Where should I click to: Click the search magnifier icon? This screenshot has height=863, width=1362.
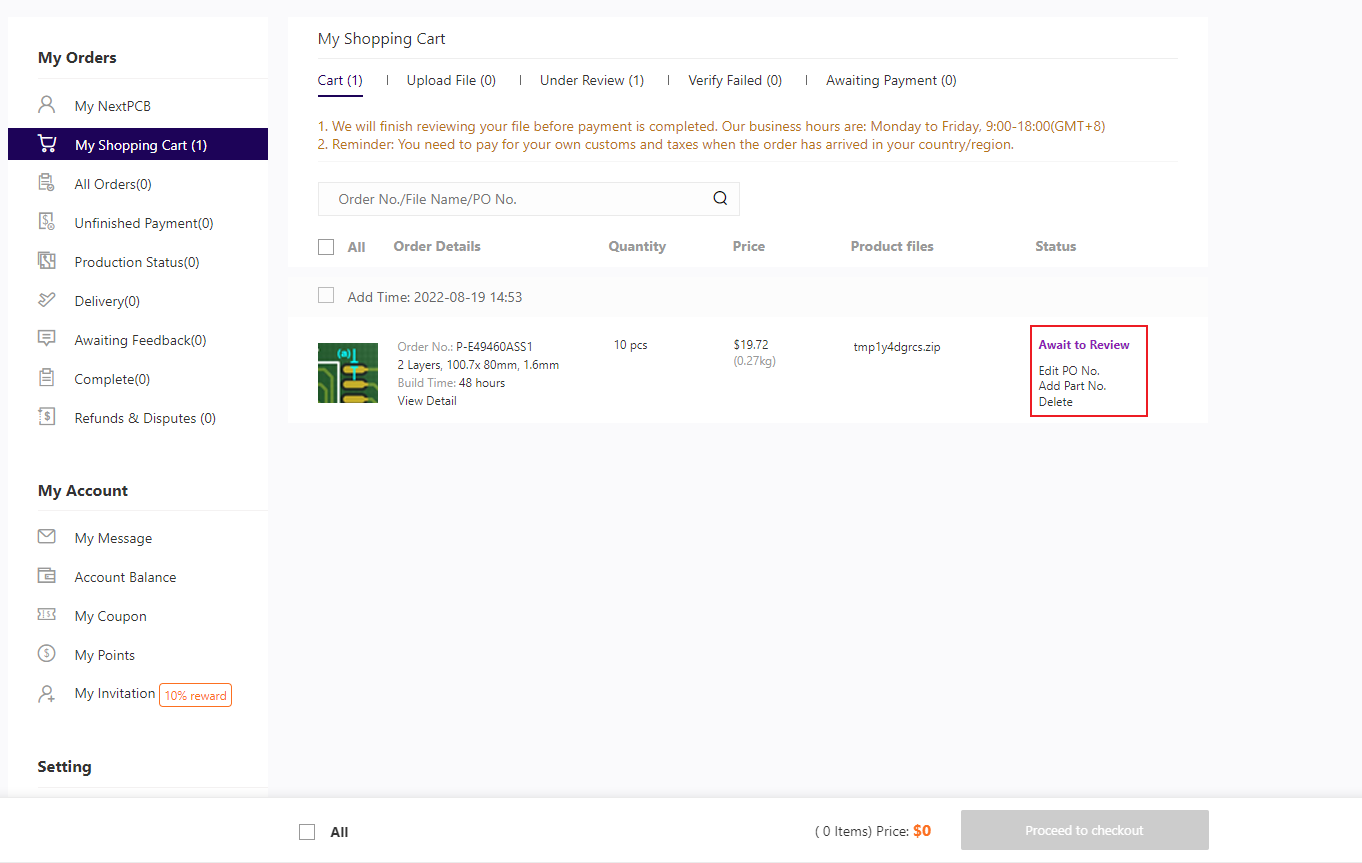pos(720,198)
